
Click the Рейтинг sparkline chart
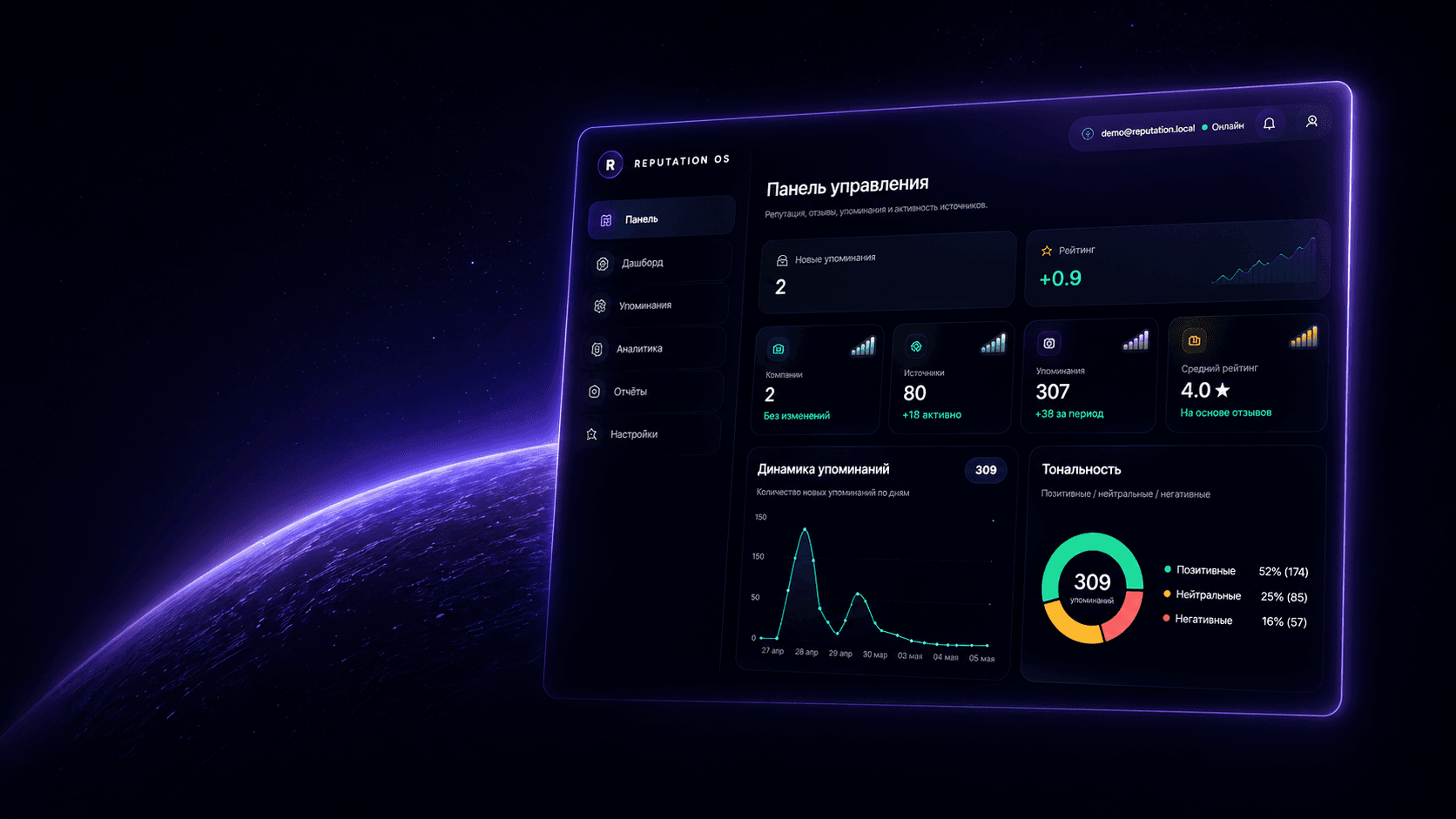[1264, 261]
